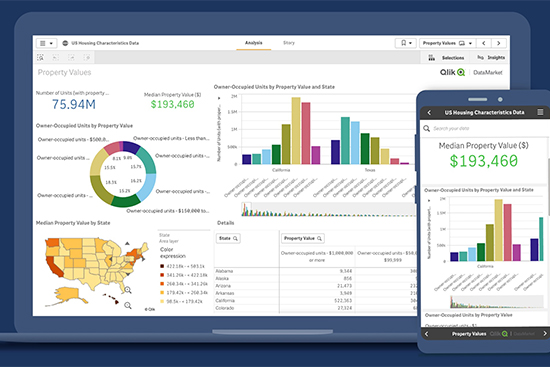The width and height of the screenshot is (550, 367).
Task: Tap the phone $193,460 KPI
Action: pos(484,161)
